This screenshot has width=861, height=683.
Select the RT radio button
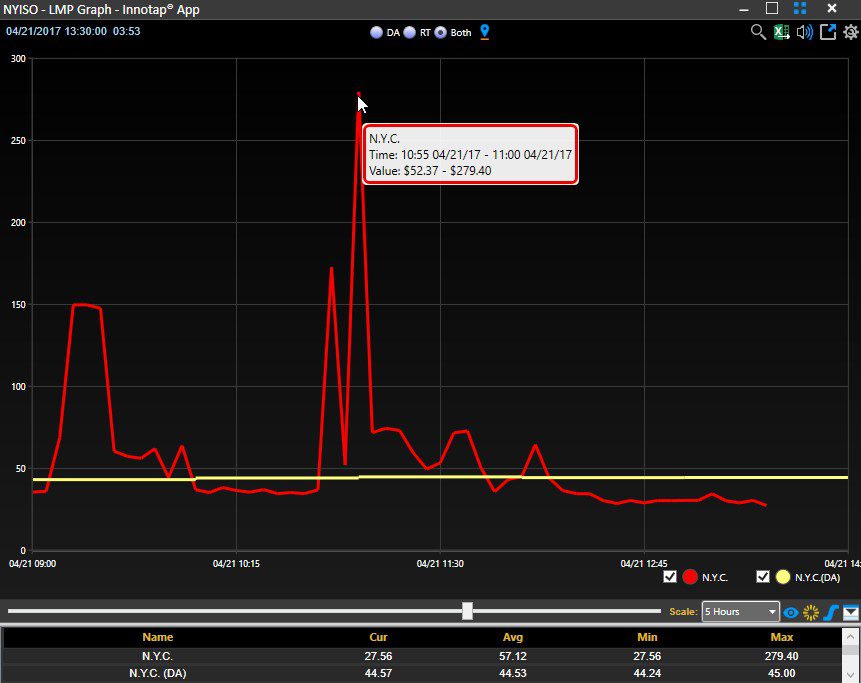[x=410, y=32]
